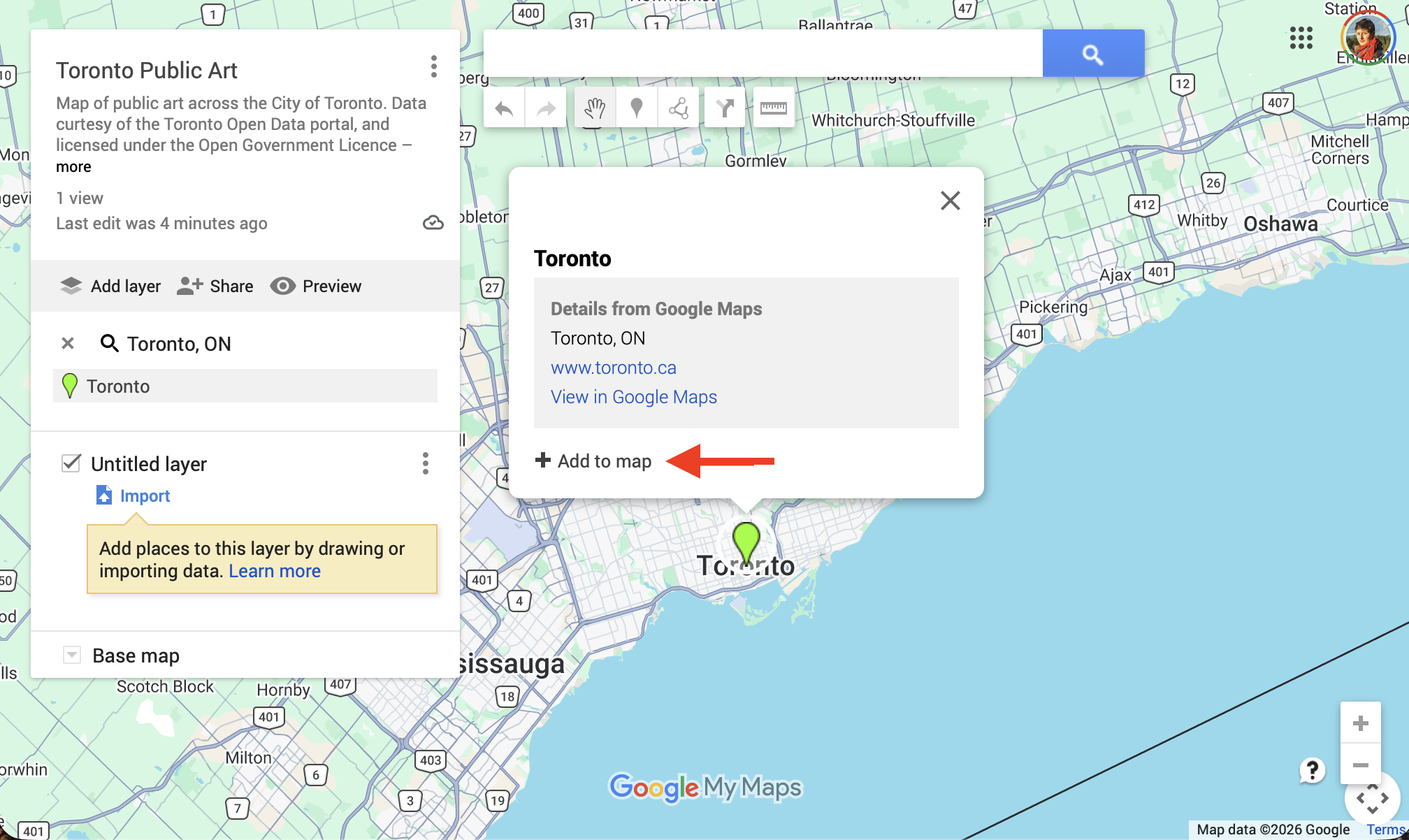Open the Google apps grid
Screen dimensions: 1409x840
1301,38
